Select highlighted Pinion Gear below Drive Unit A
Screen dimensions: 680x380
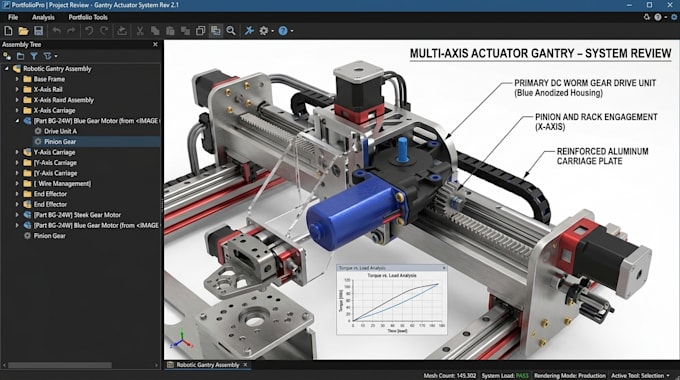96,141
